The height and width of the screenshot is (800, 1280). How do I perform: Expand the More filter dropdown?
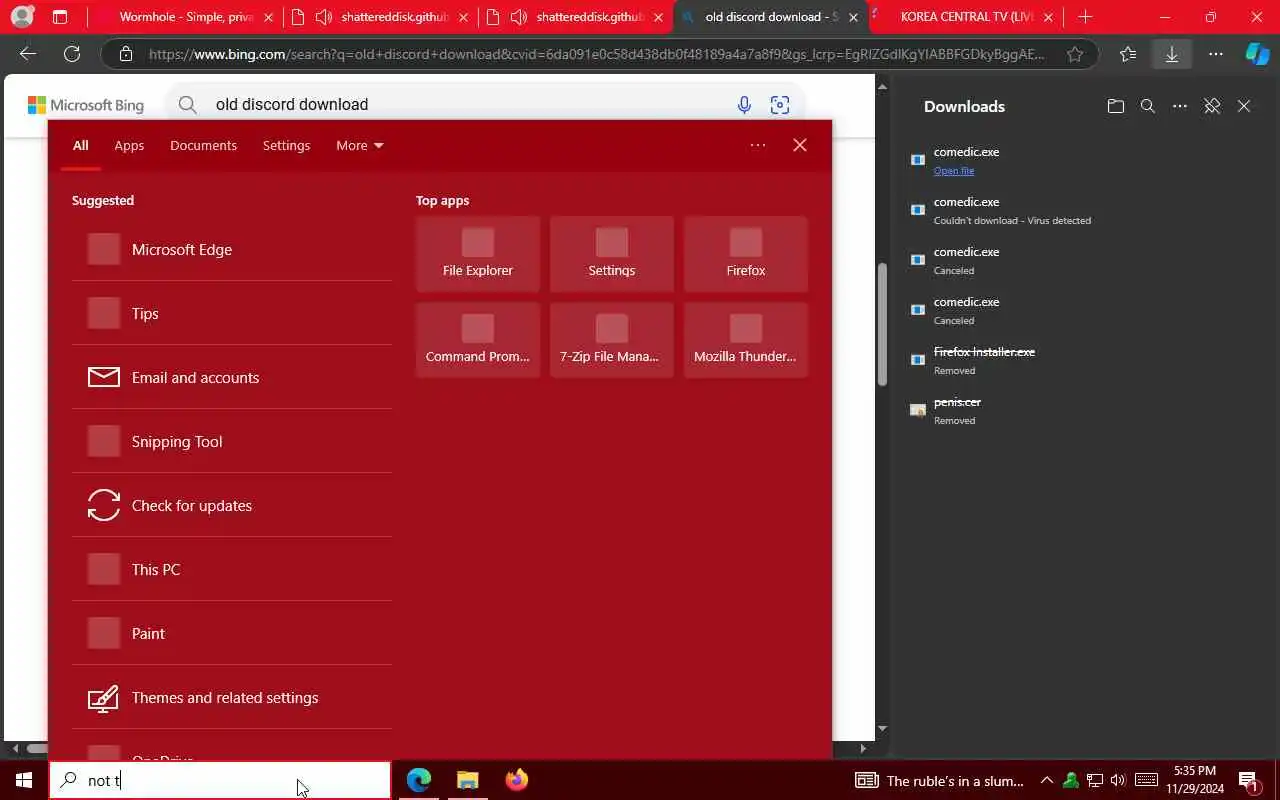click(x=359, y=146)
